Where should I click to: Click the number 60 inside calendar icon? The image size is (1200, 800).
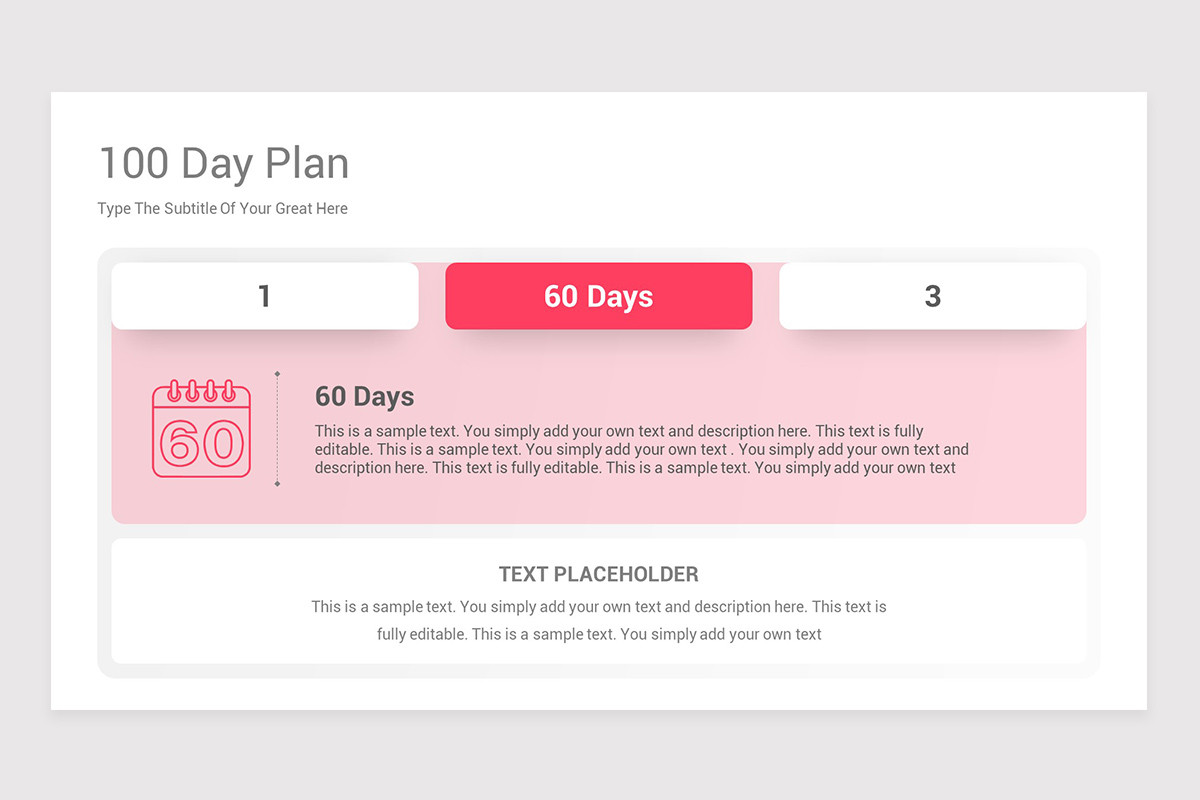[201, 442]
